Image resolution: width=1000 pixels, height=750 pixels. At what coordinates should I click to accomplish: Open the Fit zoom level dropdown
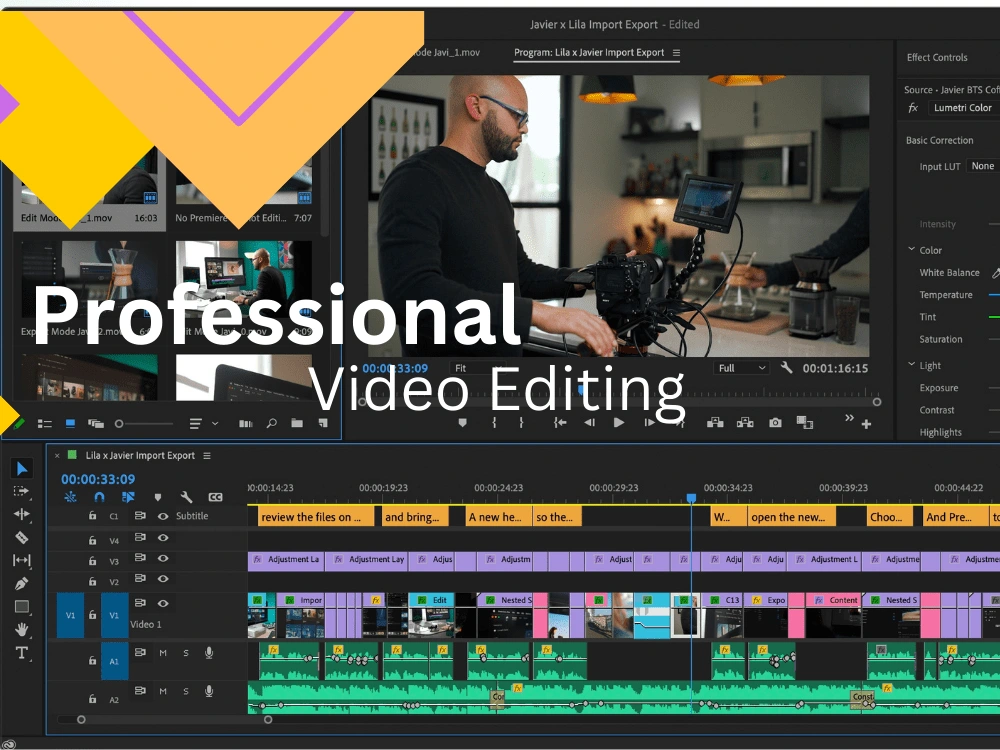click(x=477, y=368)
